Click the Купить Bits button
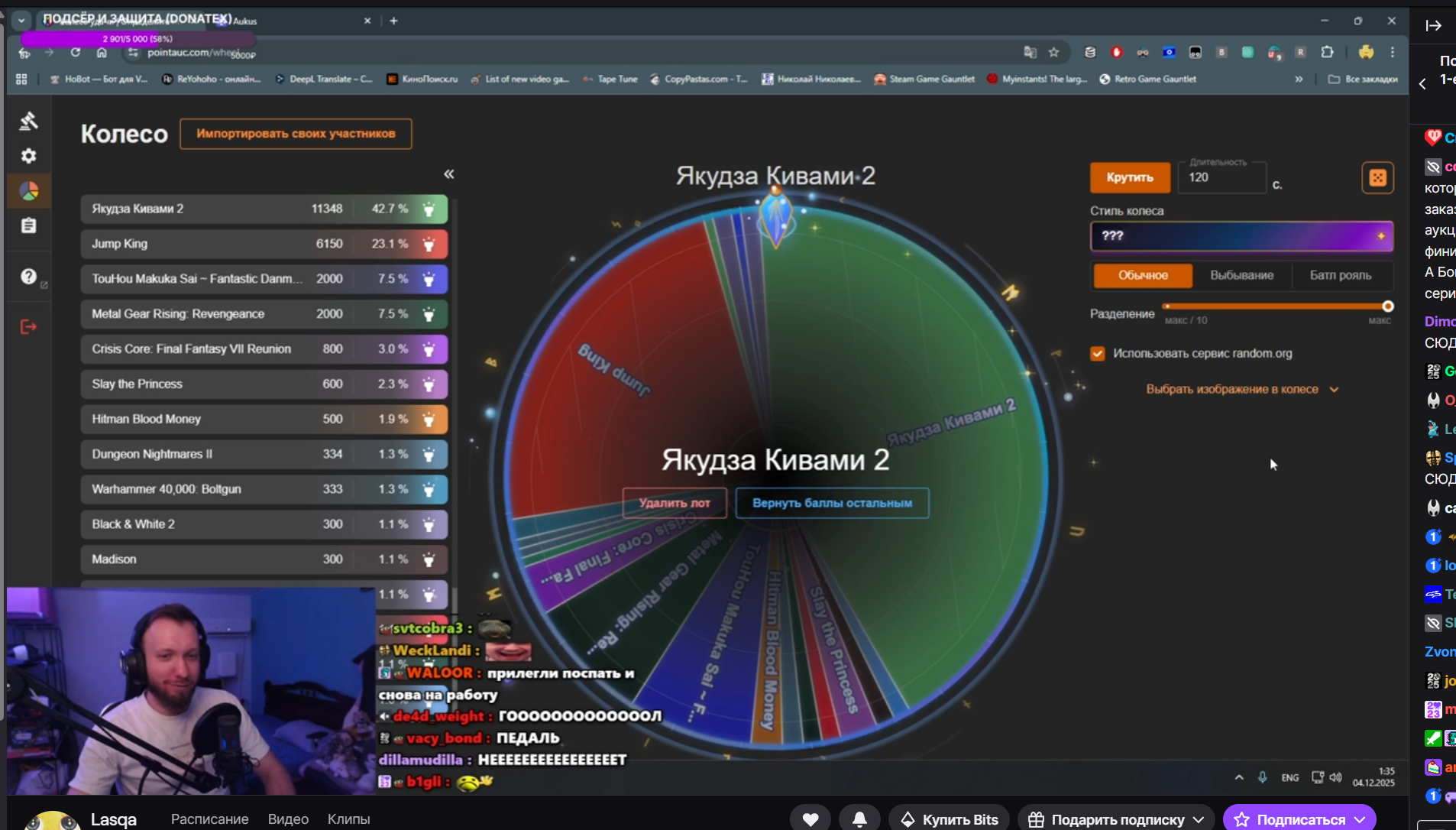This screenshot has height=830, width=1456. [x=950, y=819]
